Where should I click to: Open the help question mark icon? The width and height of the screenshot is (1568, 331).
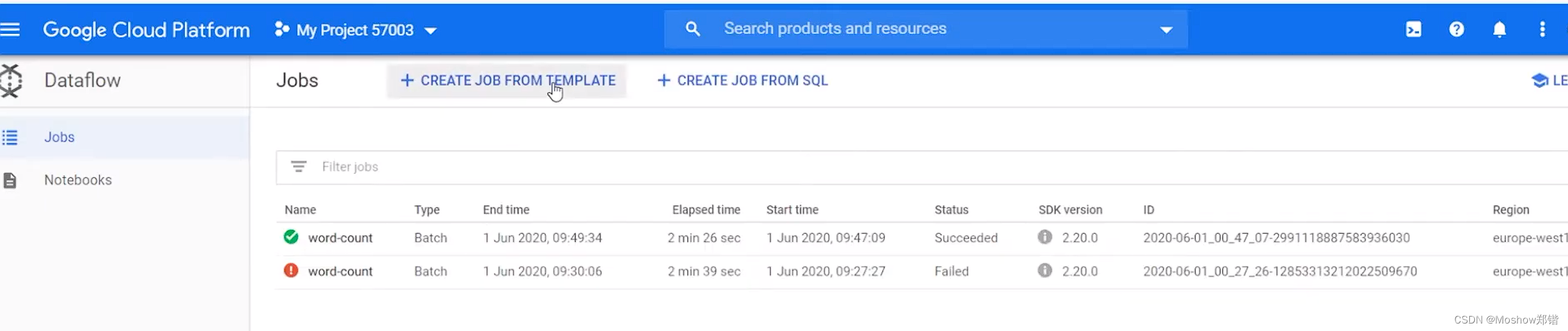(1456, 29)
